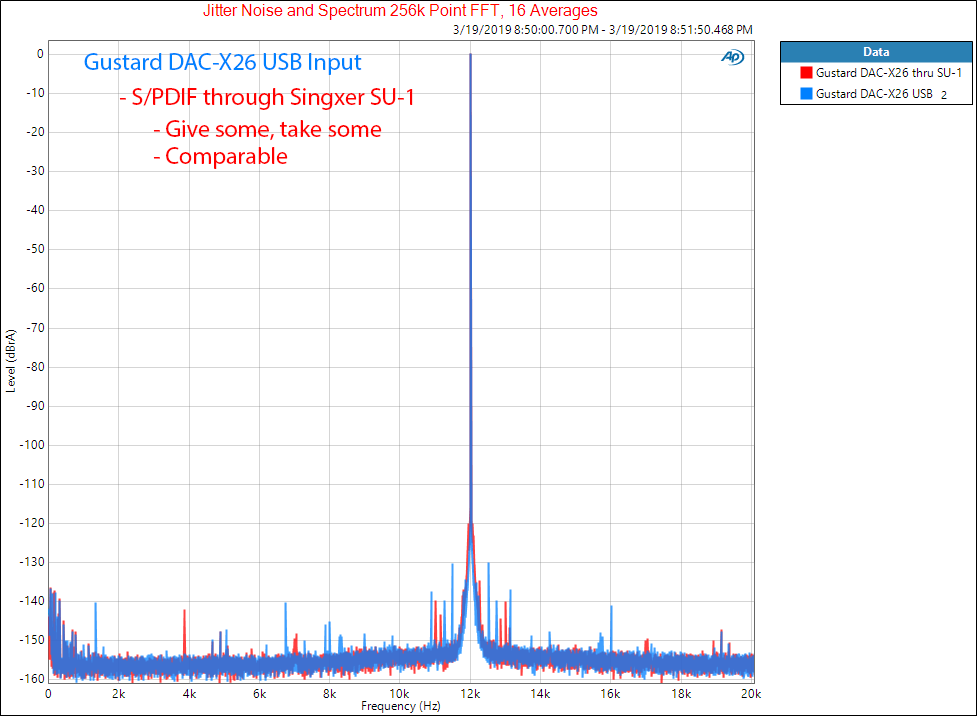Click the 'Frequency (Hz)' axis label
977x716 pixels.
[401, 706]
